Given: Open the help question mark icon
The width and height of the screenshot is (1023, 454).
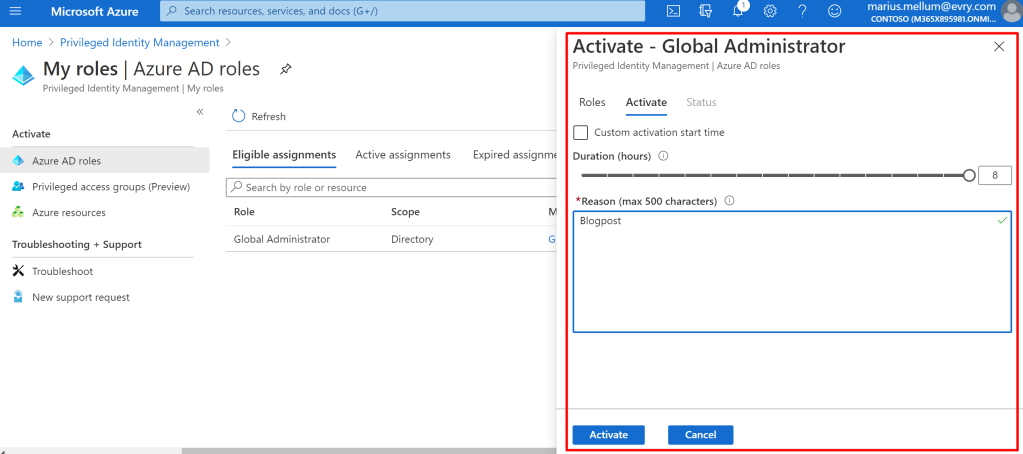Looking at the screenshot, I should click(x=802, y=11).
